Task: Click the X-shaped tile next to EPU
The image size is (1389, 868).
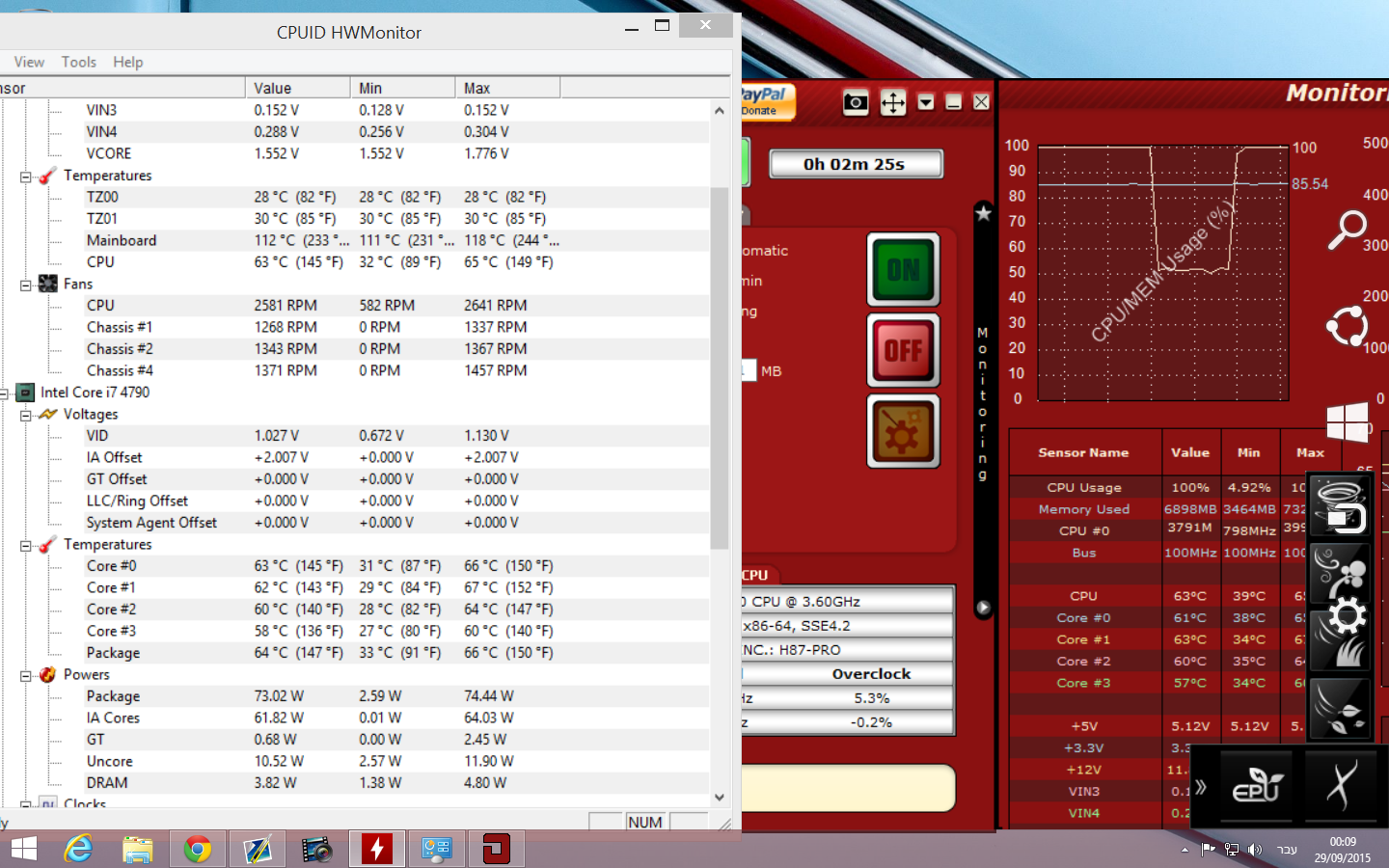Action: tap(1342, 786)
